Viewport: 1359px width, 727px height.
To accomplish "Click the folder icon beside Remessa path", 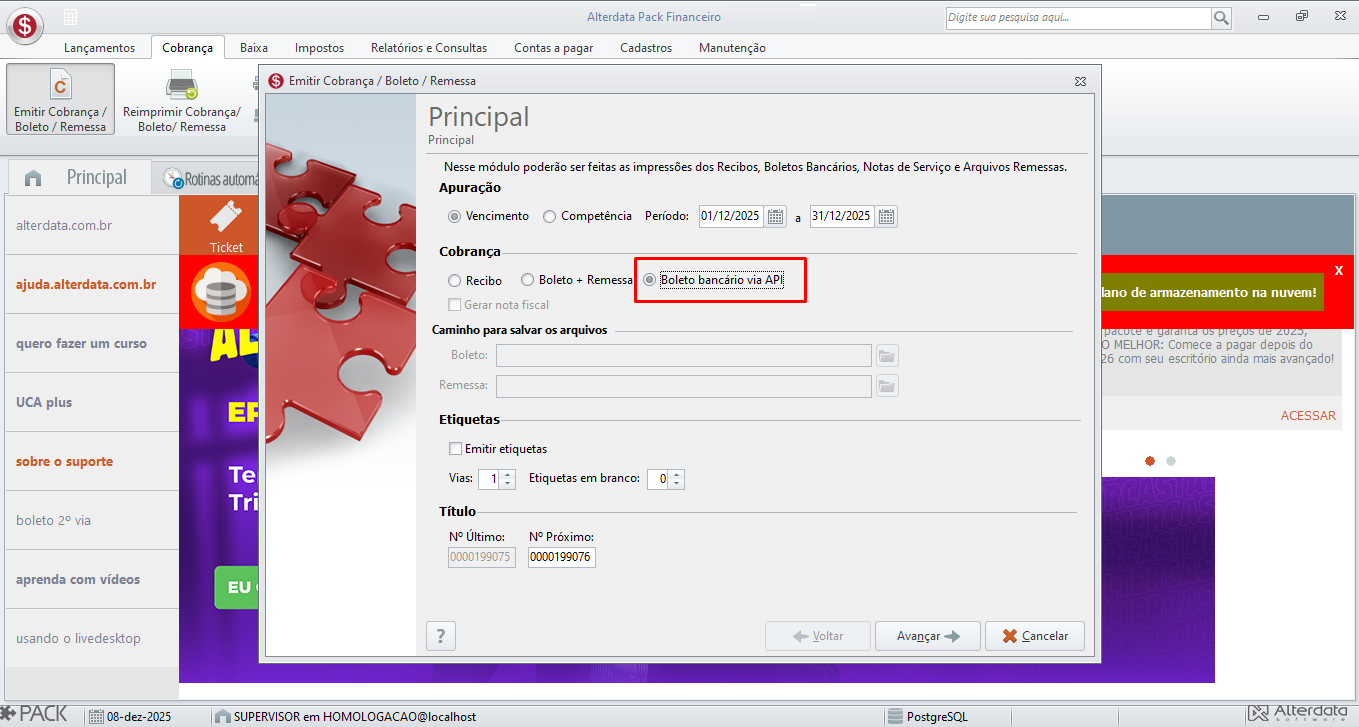I will (x=887, y=386).
